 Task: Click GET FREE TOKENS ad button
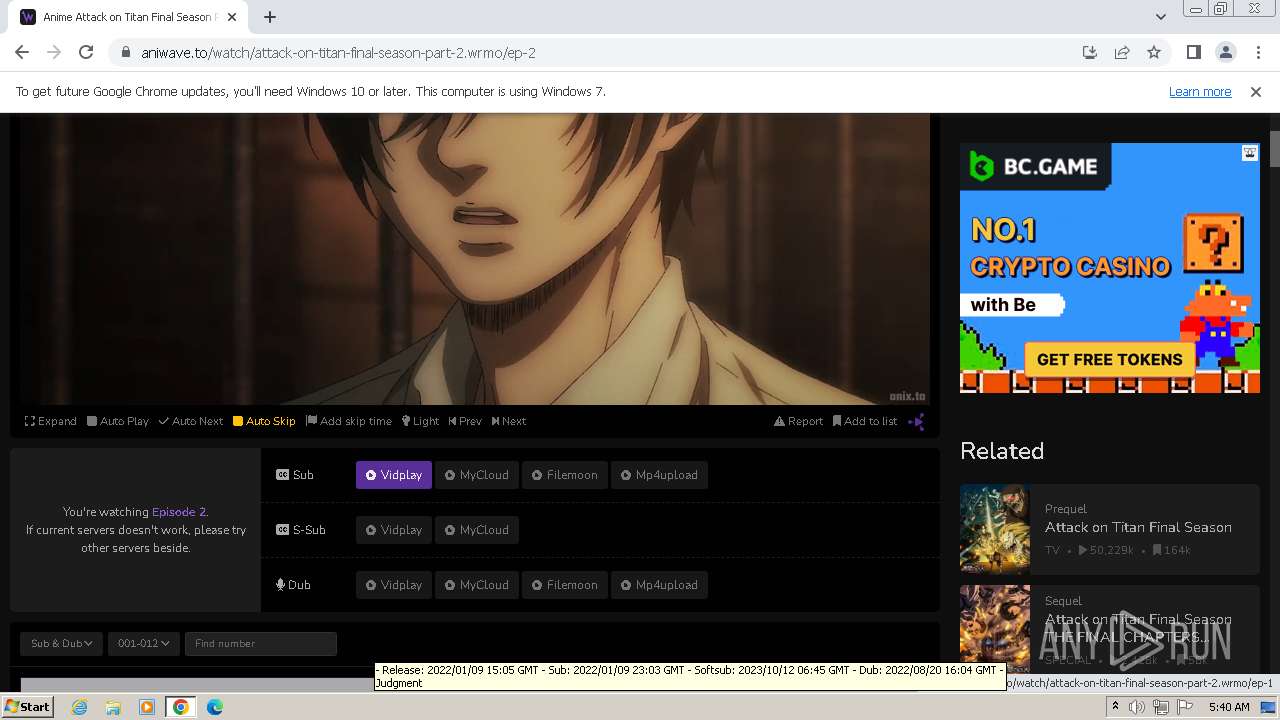1109,360
